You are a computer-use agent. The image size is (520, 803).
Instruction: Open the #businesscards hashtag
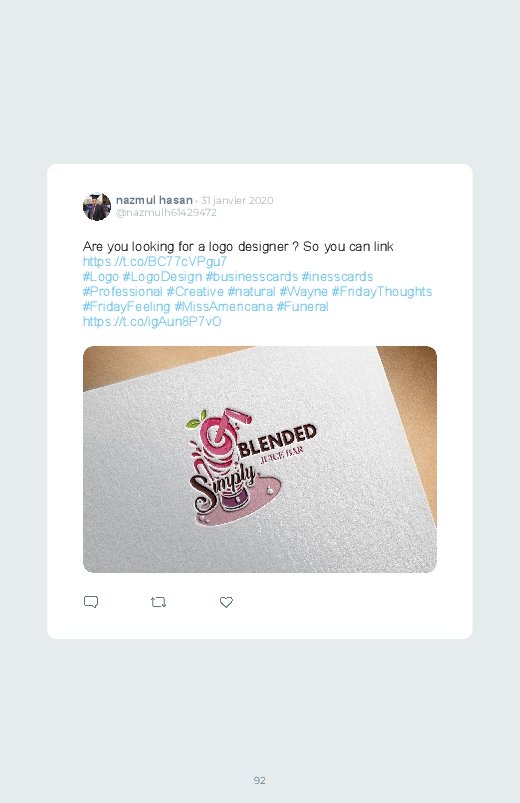pos(252,277)
